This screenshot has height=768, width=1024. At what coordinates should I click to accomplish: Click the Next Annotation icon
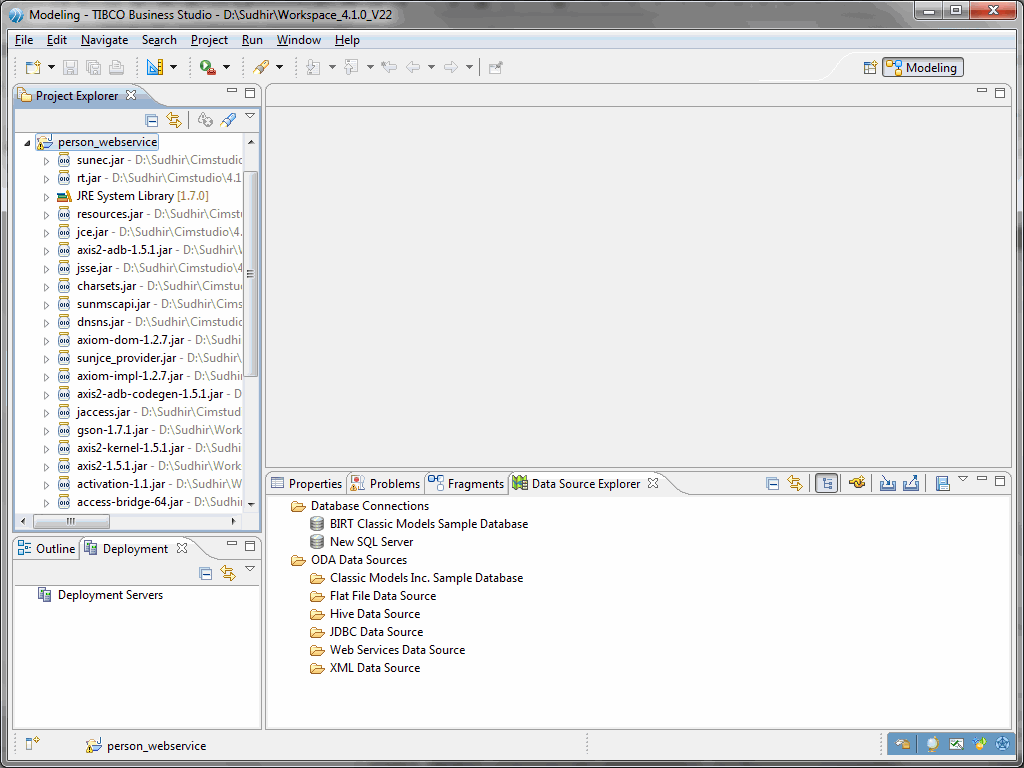click(313, 67)
